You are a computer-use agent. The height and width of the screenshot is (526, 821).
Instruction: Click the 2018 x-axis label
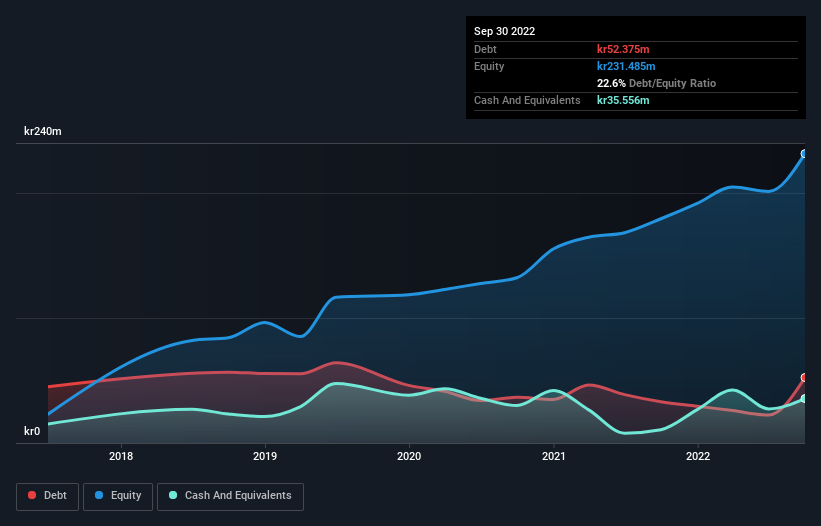click(121, 456)
